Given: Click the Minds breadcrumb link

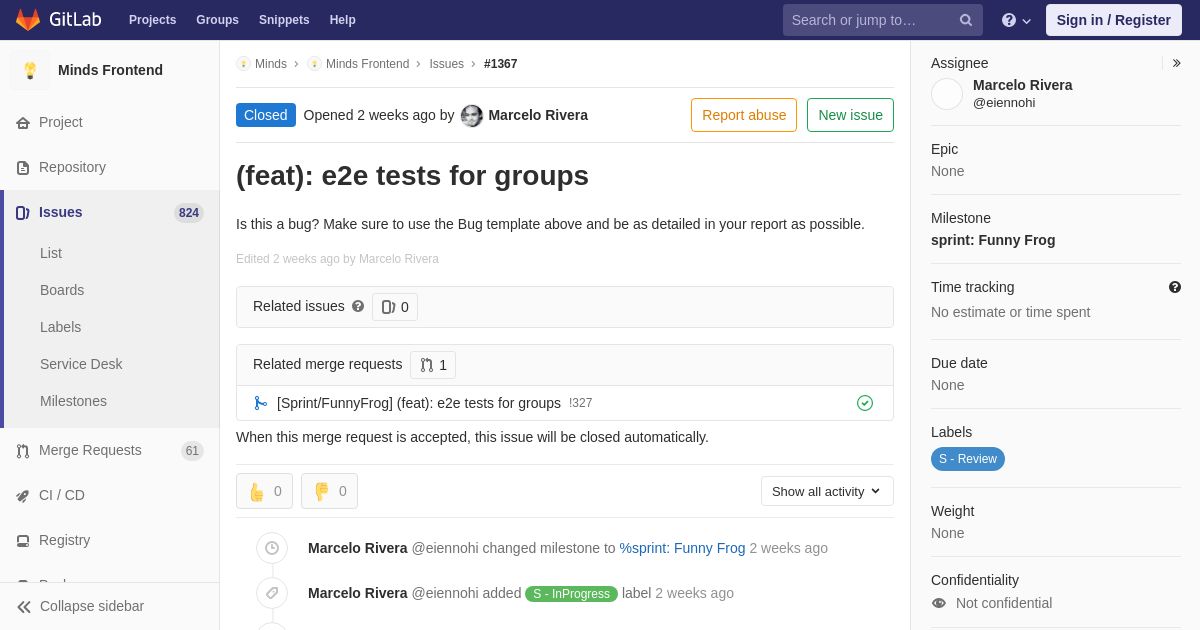Looking at the screenshot, I should point(271,64).
